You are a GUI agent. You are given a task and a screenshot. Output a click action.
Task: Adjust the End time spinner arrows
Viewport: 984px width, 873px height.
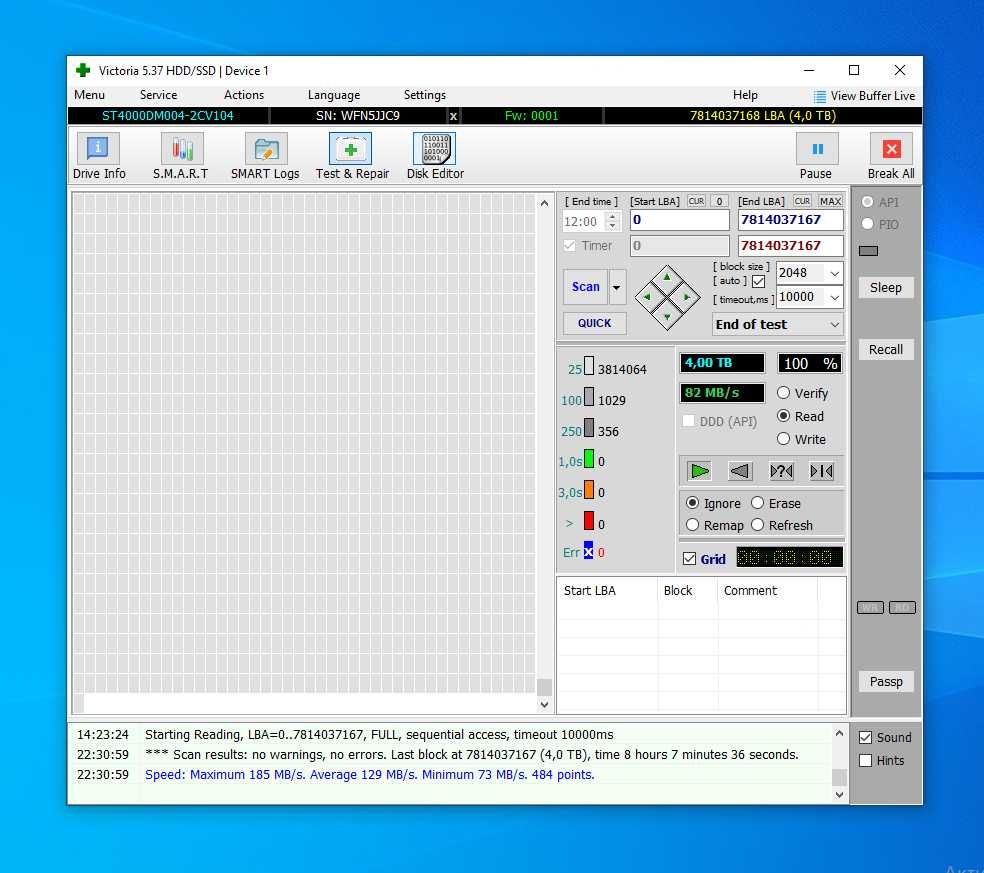point(612,221)
